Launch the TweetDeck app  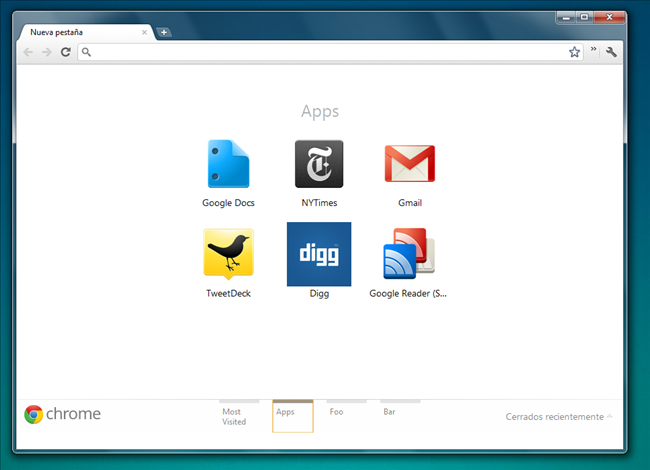tap(228, 253)
